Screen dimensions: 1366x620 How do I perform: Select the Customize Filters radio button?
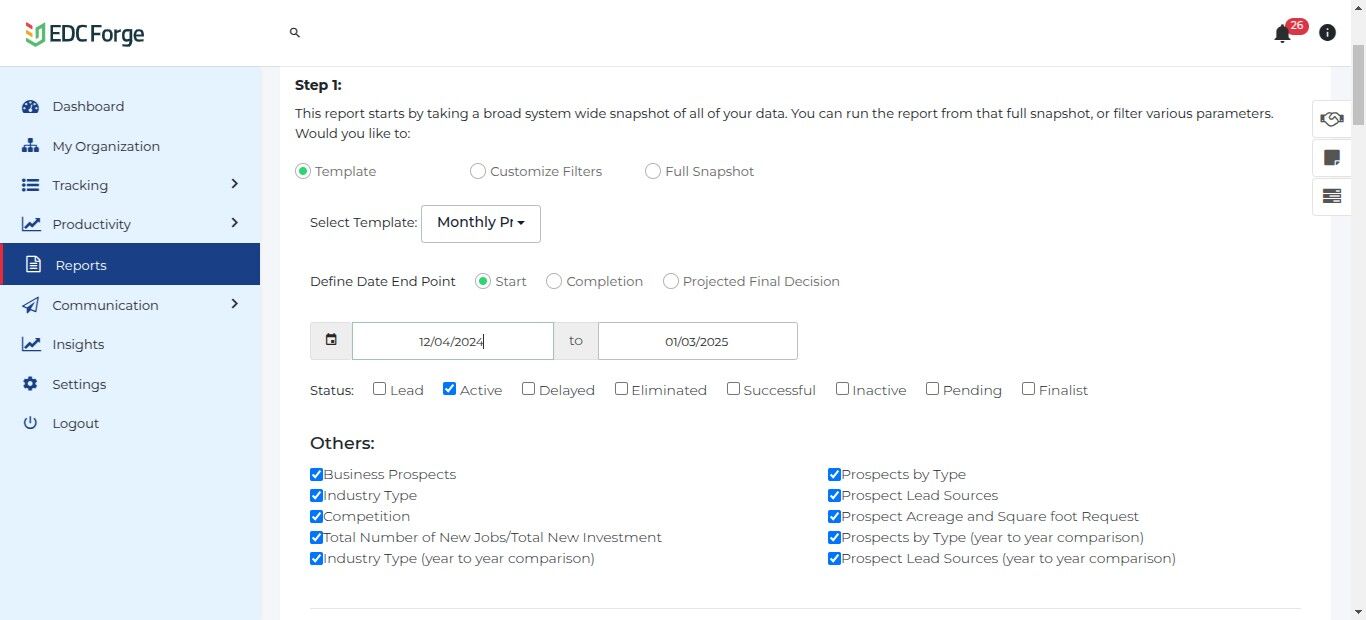pos(478,171)
